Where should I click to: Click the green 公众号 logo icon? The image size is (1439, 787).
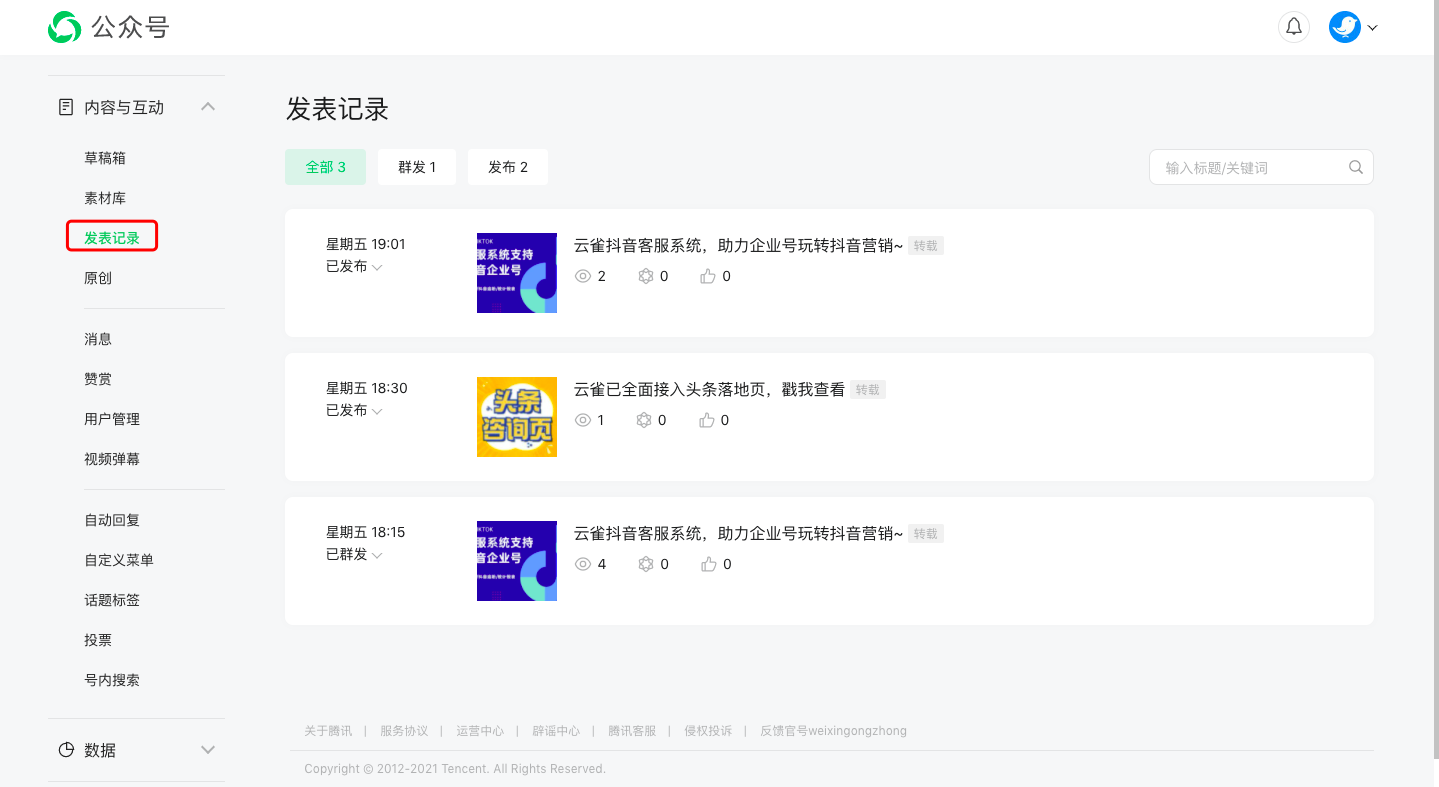(64, 27)
